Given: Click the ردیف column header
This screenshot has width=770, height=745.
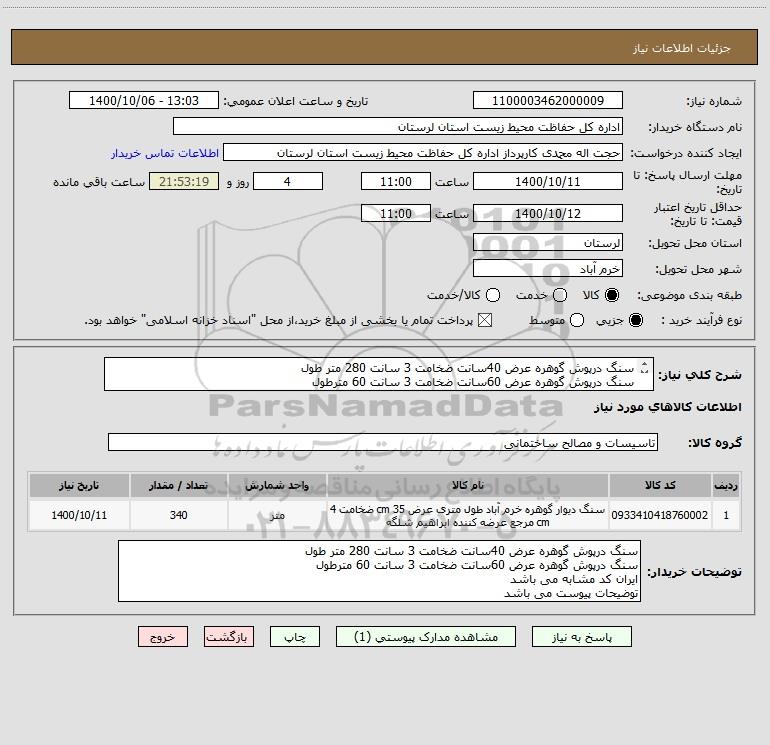Looking at the screenshot, I should 726,485.
